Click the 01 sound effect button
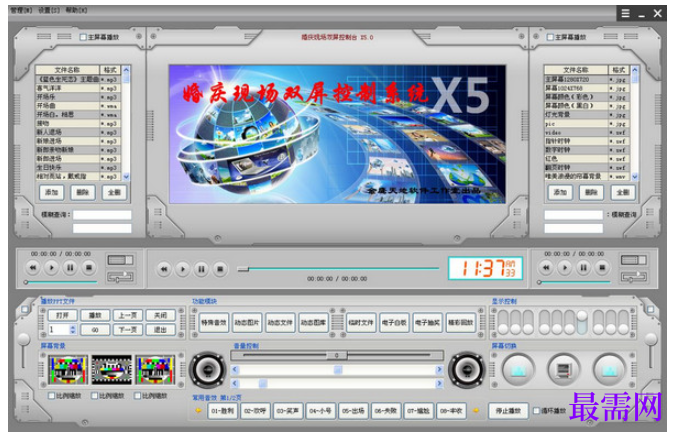Image resolution: width=681 pixels, height=438 pixels. 223,411
